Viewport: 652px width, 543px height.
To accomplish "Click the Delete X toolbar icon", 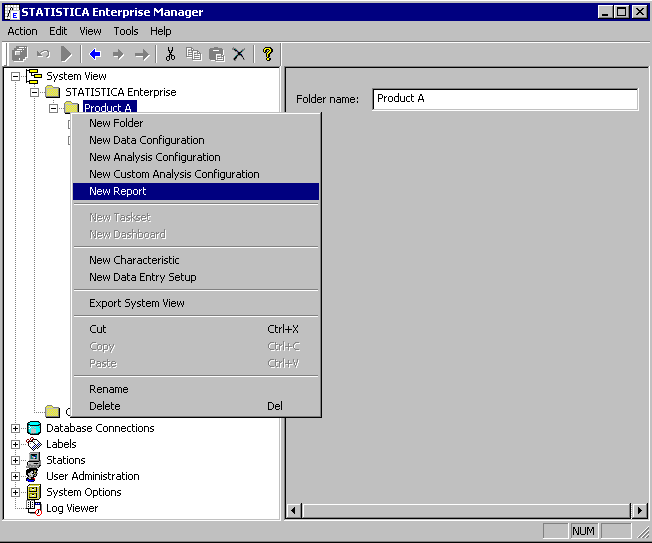I will [239, 54].
